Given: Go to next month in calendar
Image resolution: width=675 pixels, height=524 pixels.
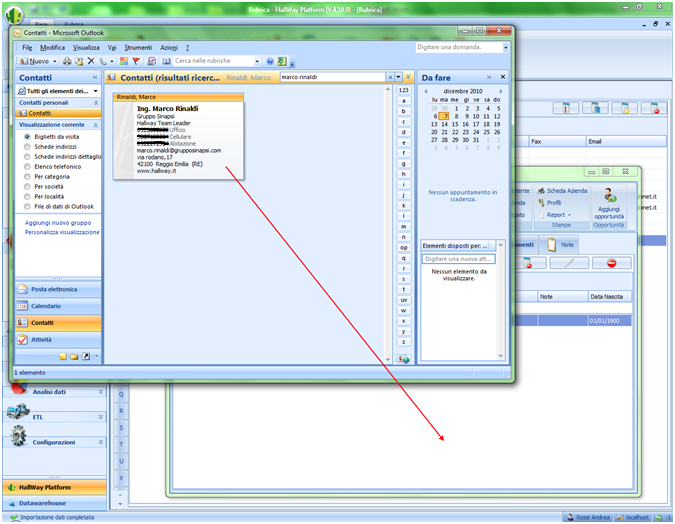Looking at the screenshot, I should [x=501, y=91].
